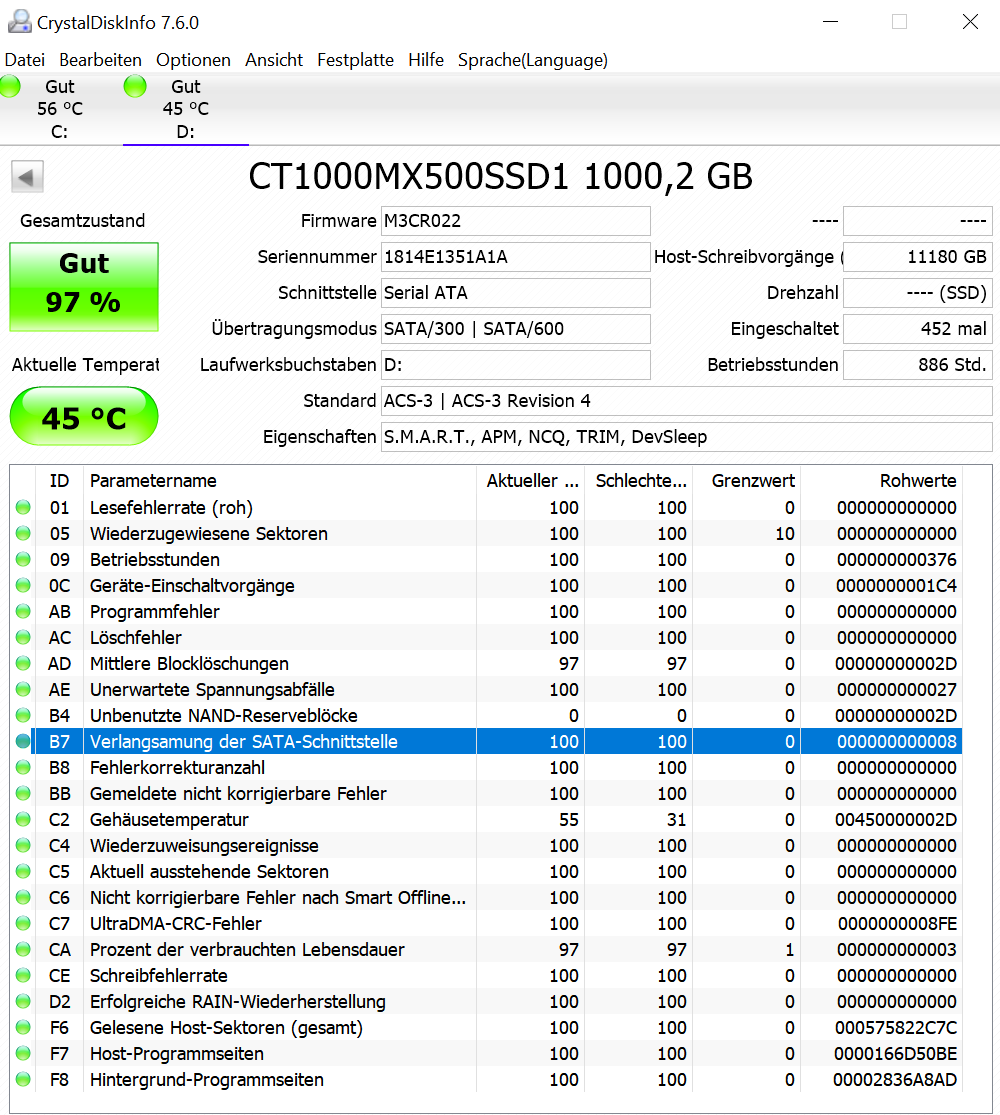Switch to the D: drive tab
Image resolution: width=1000 pixels, height=1115 pixels.
tap(185, 110)
